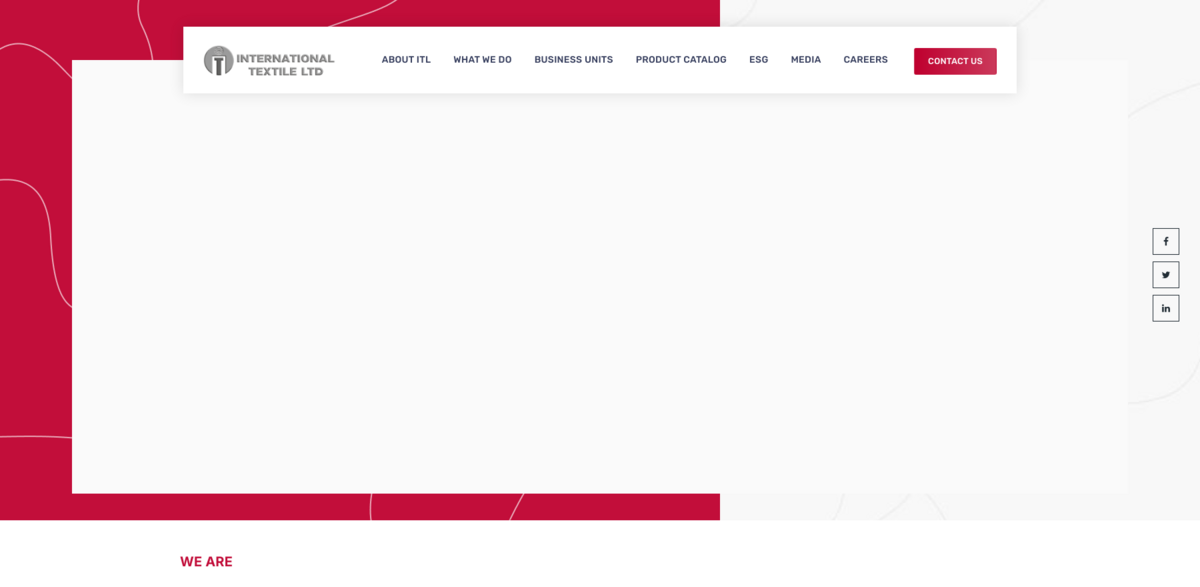1200x587 pixels.
Task: Click empty navbar space between logo and About ITL
Action: point(357,60)
